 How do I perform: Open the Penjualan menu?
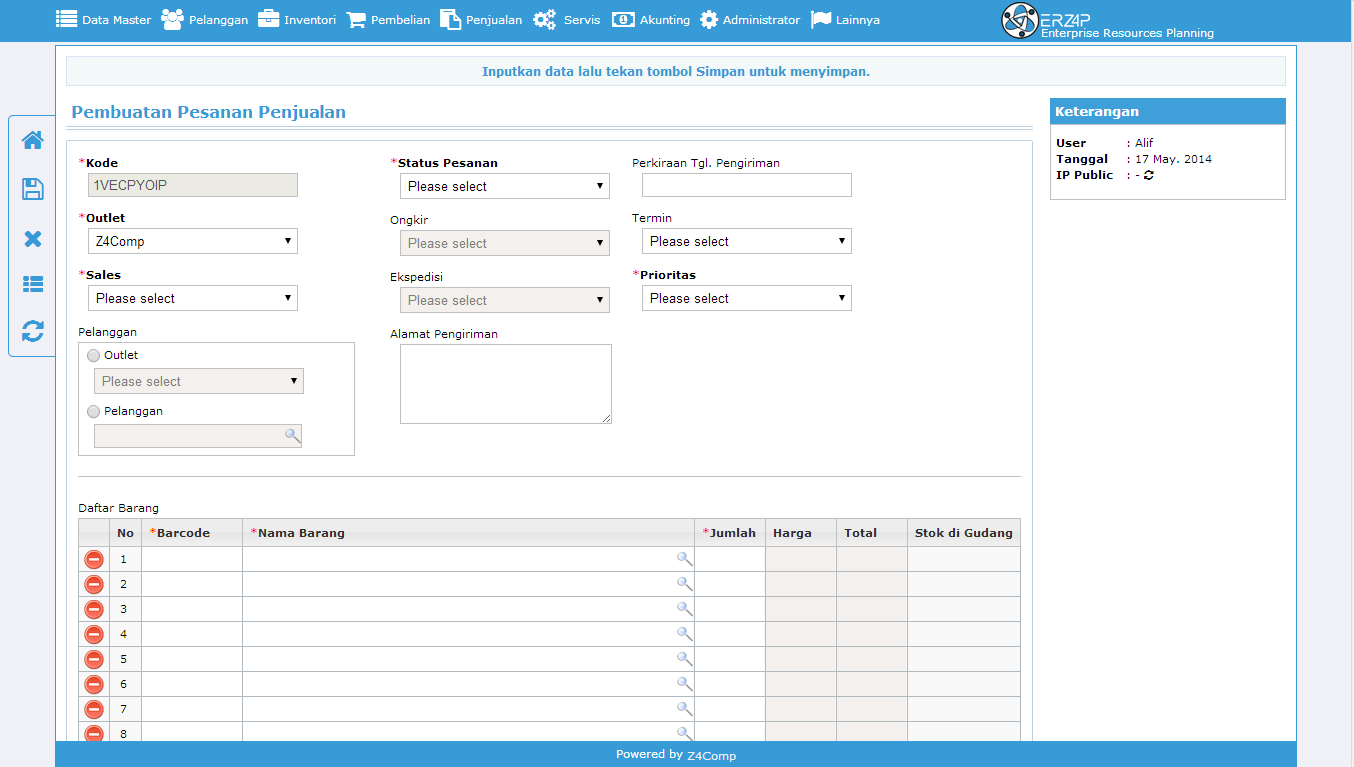(x=481, y=19)
